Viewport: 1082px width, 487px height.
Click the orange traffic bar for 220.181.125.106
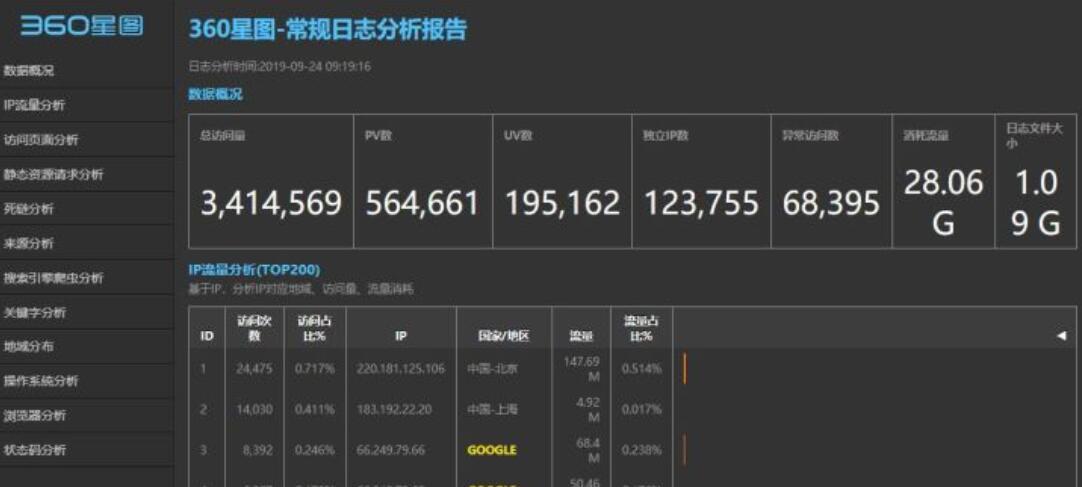685,368
